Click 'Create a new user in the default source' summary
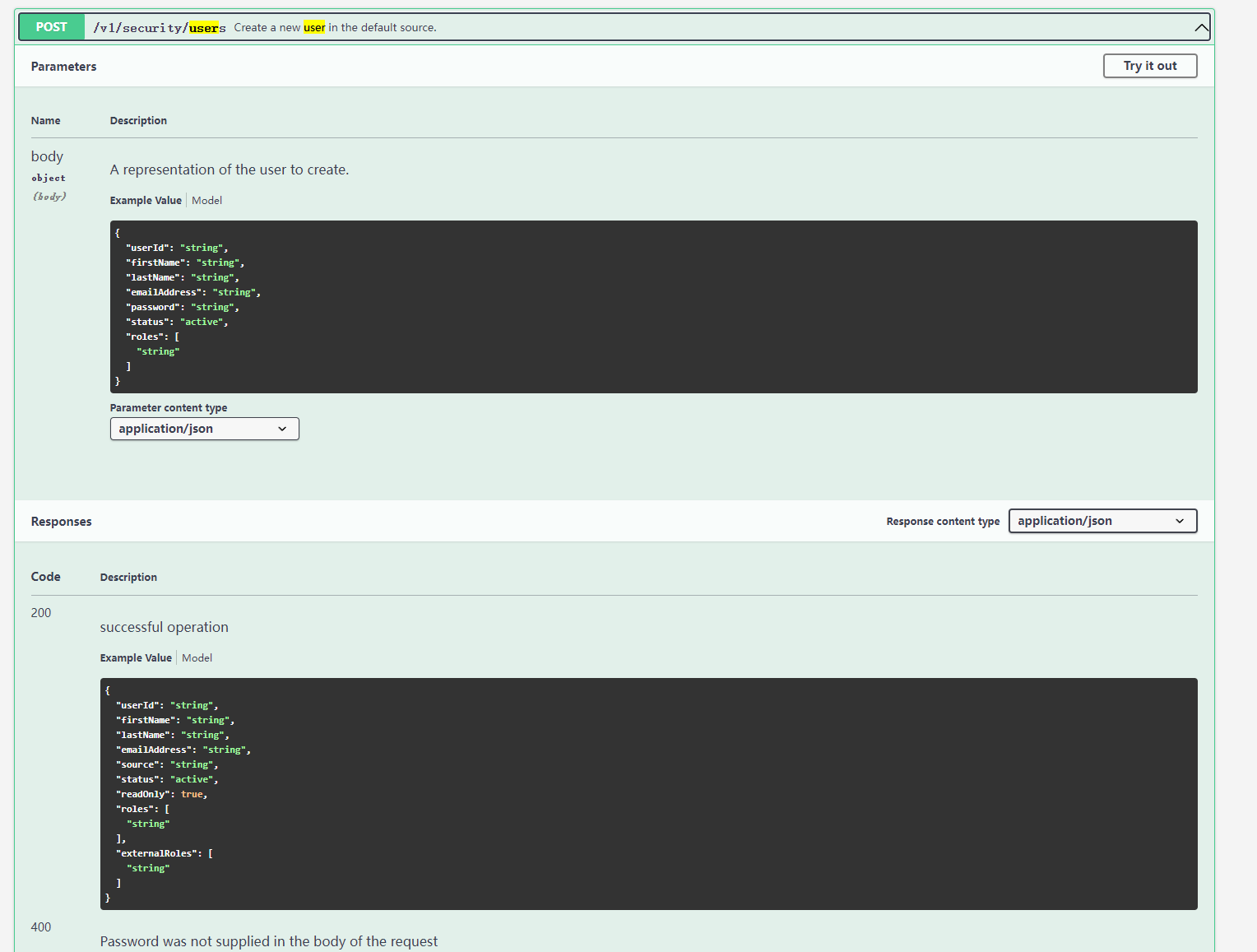This screenshot has height=952, width=1257. click(x=335, y=27)
